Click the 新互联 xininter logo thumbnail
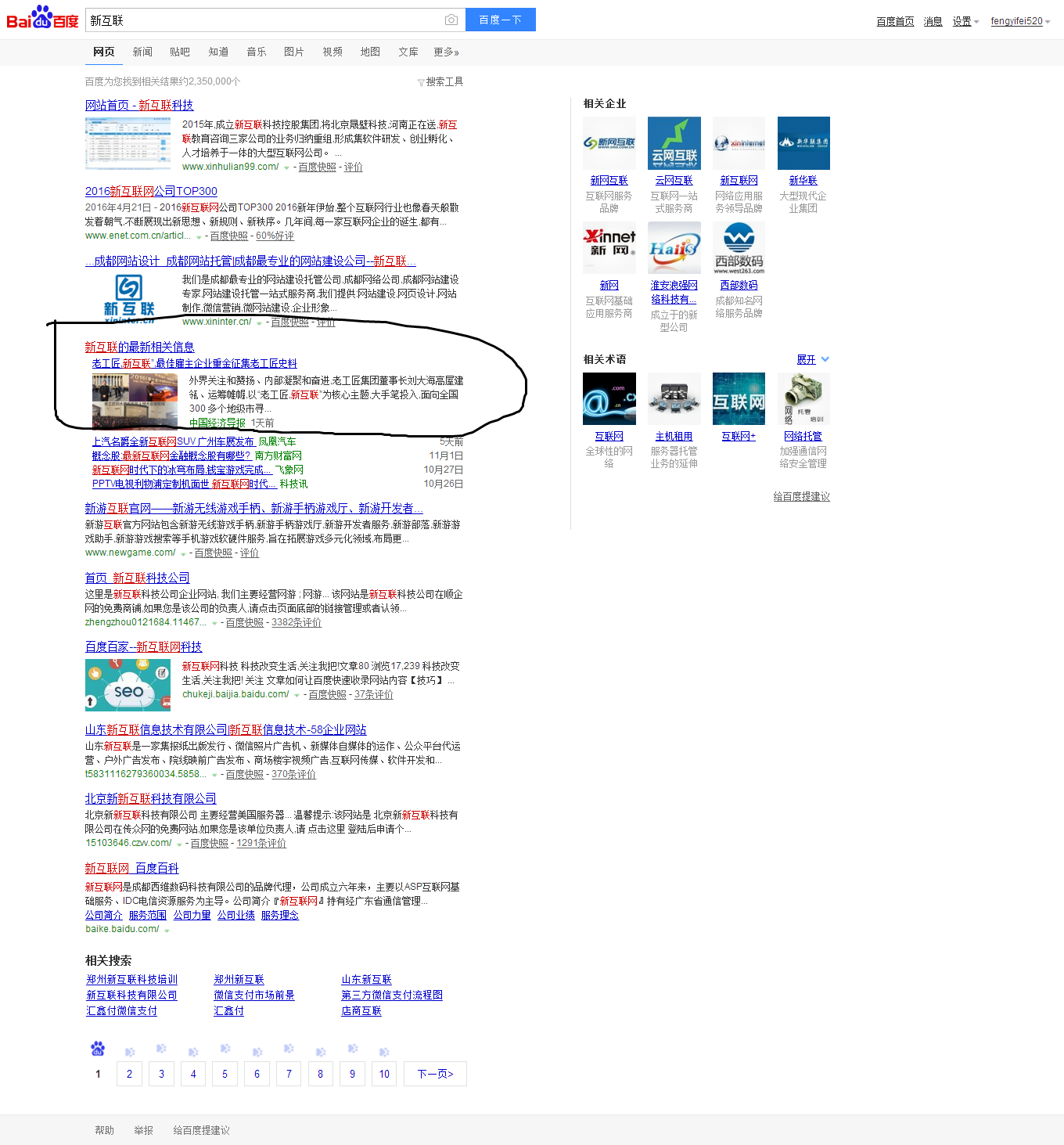Image resolution: width=1064 pixels, height=1145 pixels. pyautogui.click(x=128, y=298)
